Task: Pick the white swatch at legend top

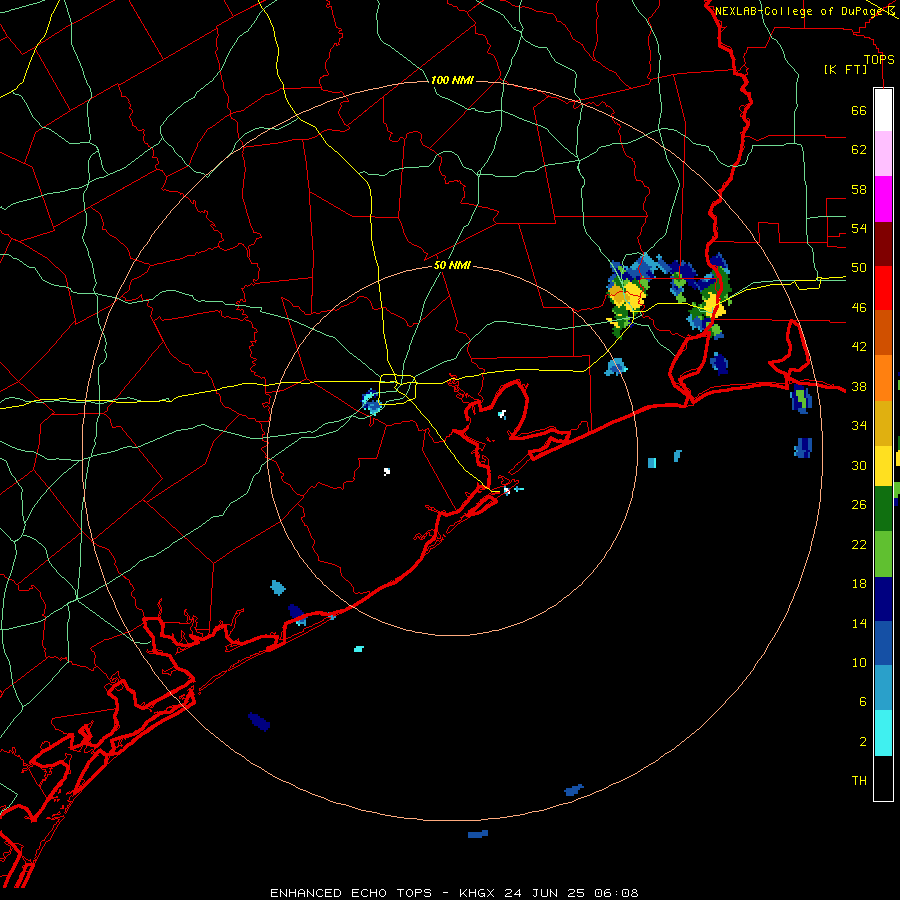Action: (x=883, y=110)
